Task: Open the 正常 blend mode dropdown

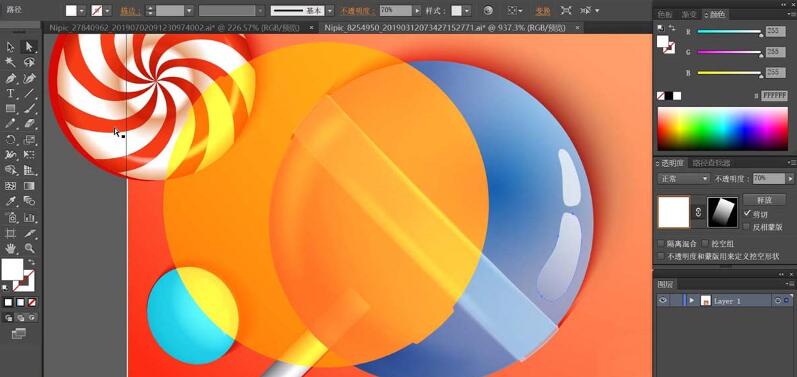Action: 683,179
